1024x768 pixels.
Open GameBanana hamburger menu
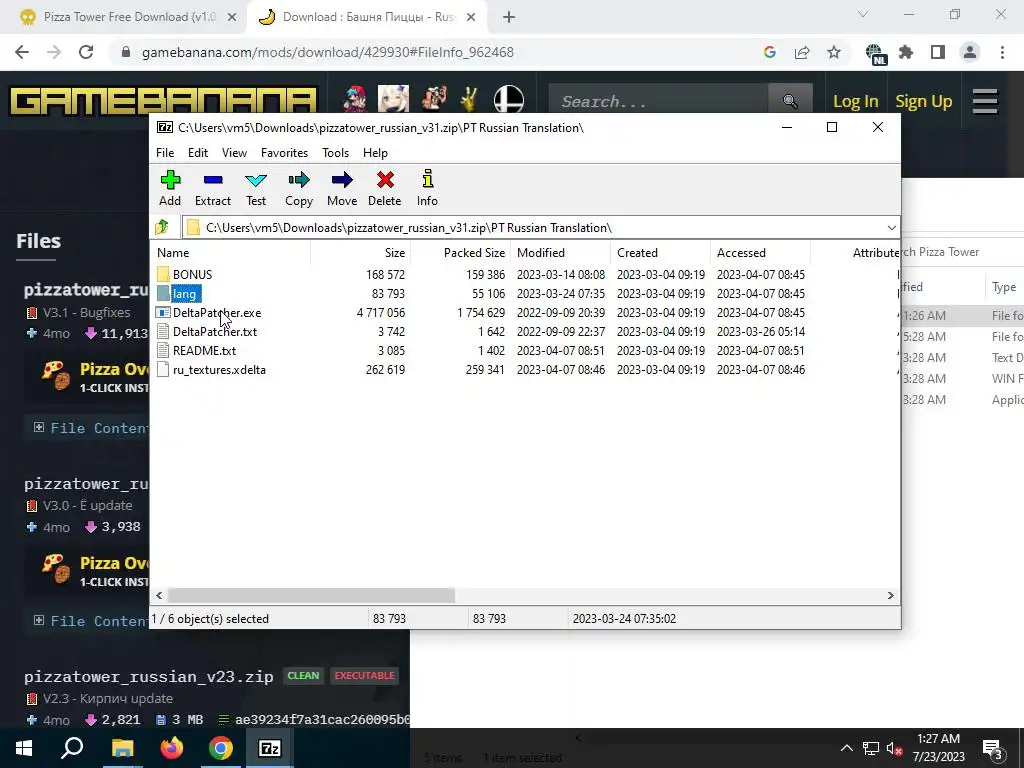[x=985, y=101]
